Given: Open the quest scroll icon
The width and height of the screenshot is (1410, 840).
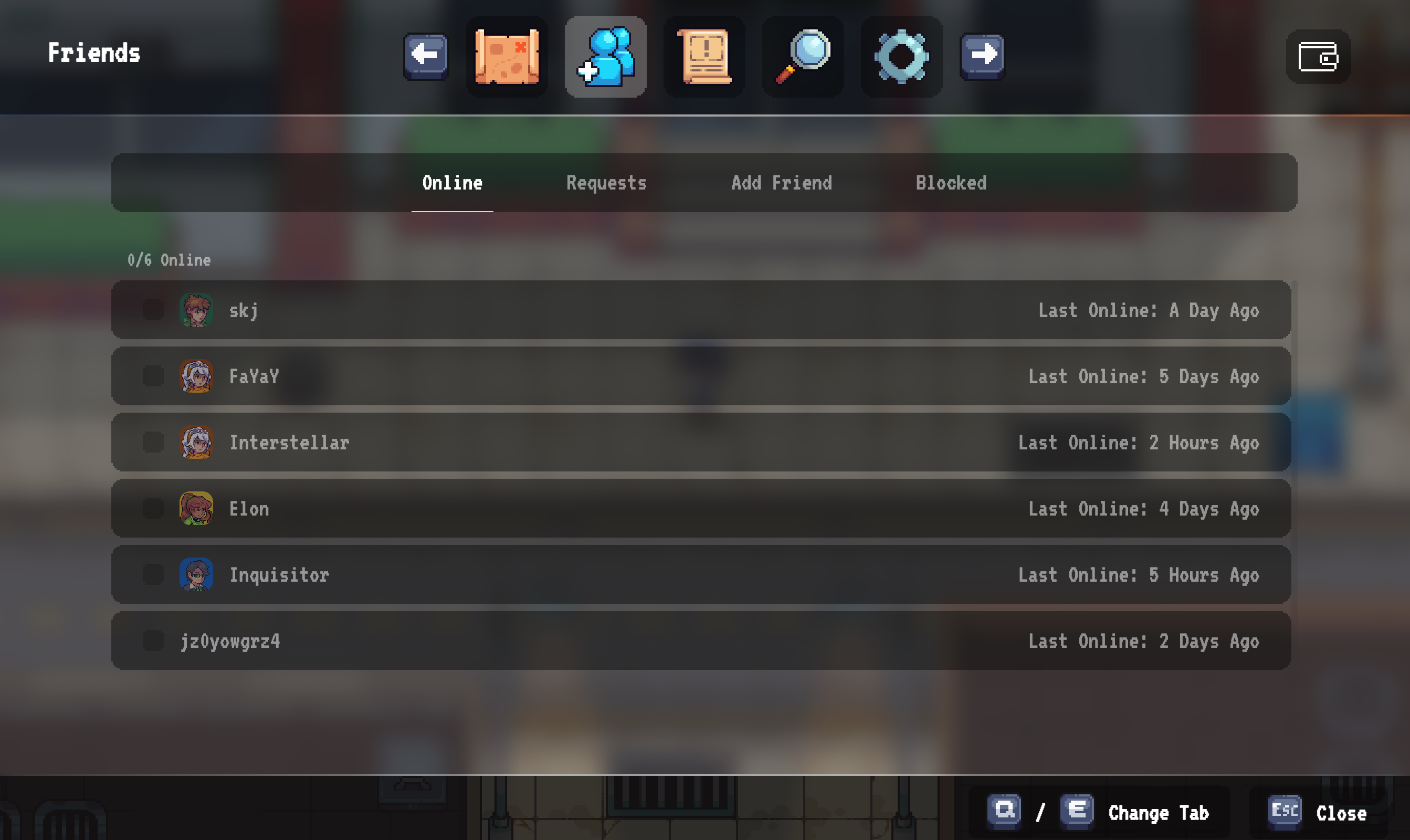Looking at the screenshot, I should pyautogui.click(x=704, y=57).
